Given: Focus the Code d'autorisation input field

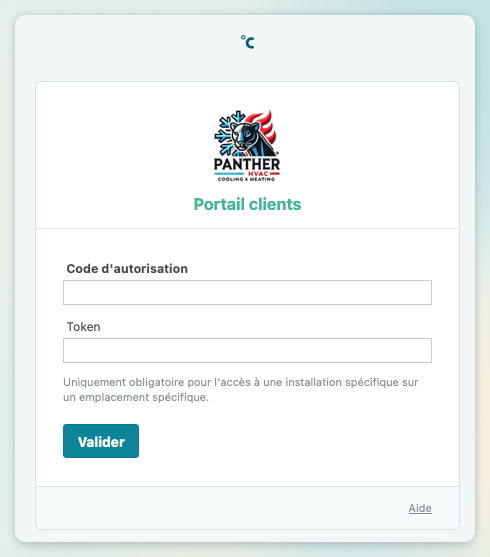Looking at the screenshot, I should (x=247, y=292).
